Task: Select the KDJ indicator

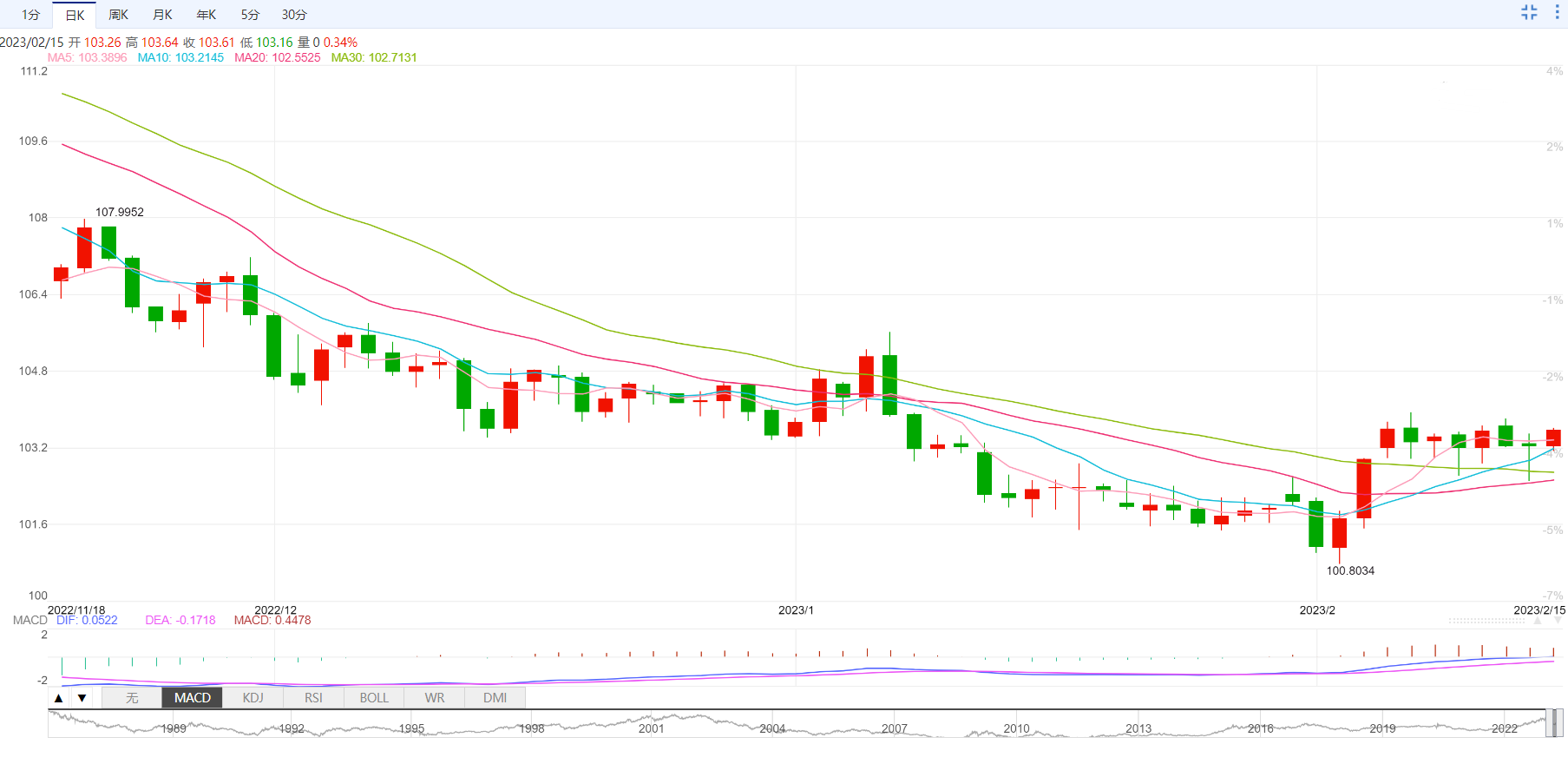Action: pos(253,698)
